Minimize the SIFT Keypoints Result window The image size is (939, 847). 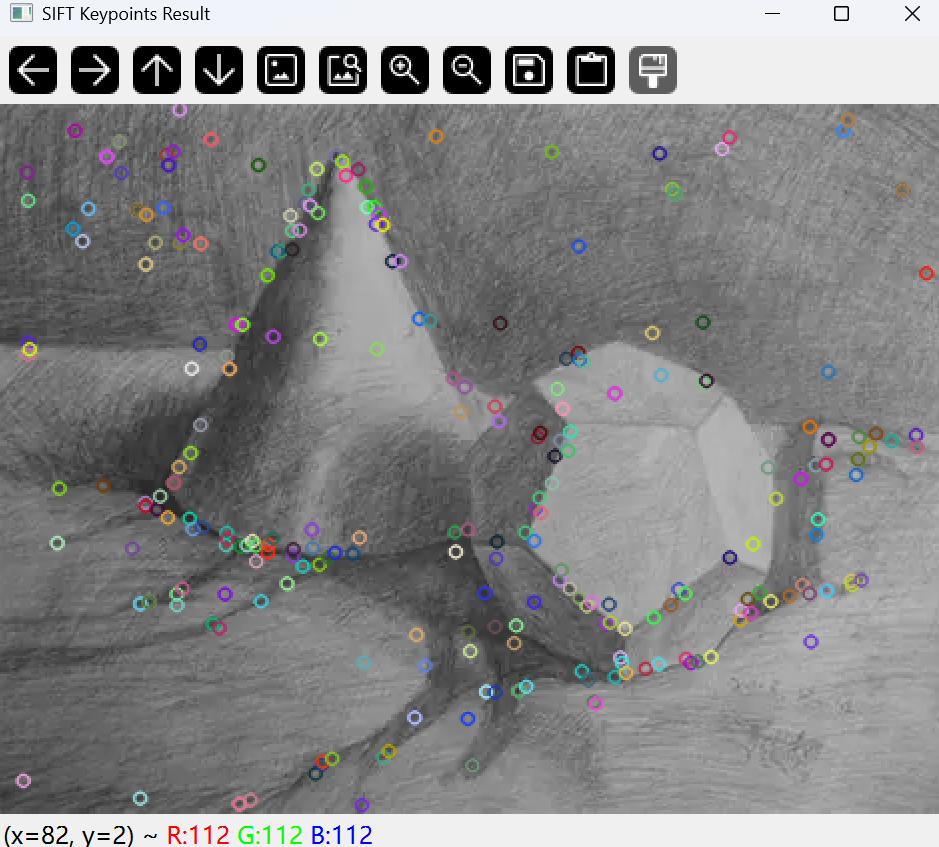(771, 14)
